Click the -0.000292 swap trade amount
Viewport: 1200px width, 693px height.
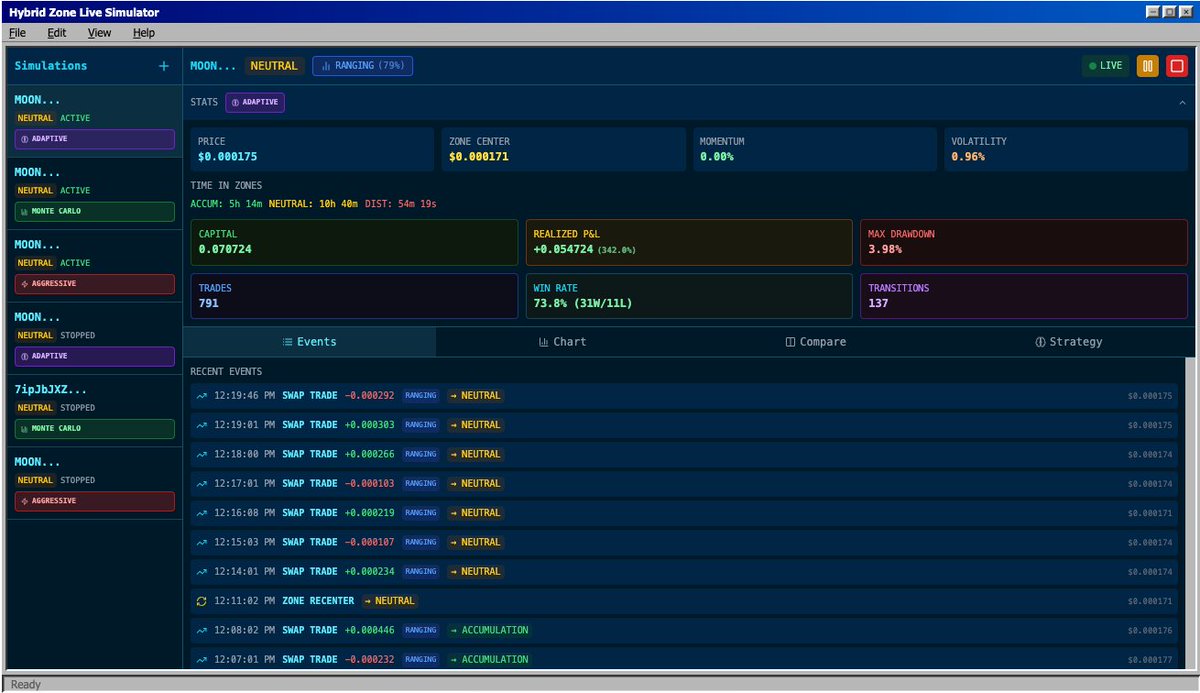click(370, 396)
